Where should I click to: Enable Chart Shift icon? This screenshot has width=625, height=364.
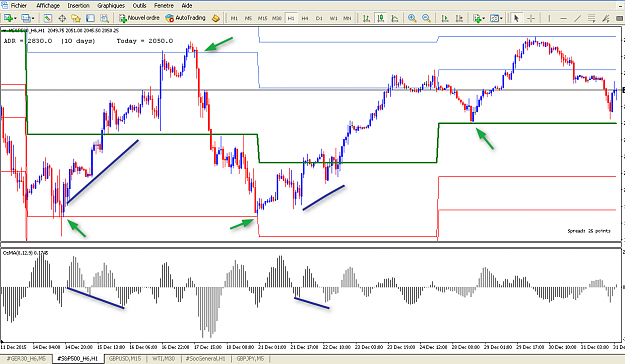point(459,18)
